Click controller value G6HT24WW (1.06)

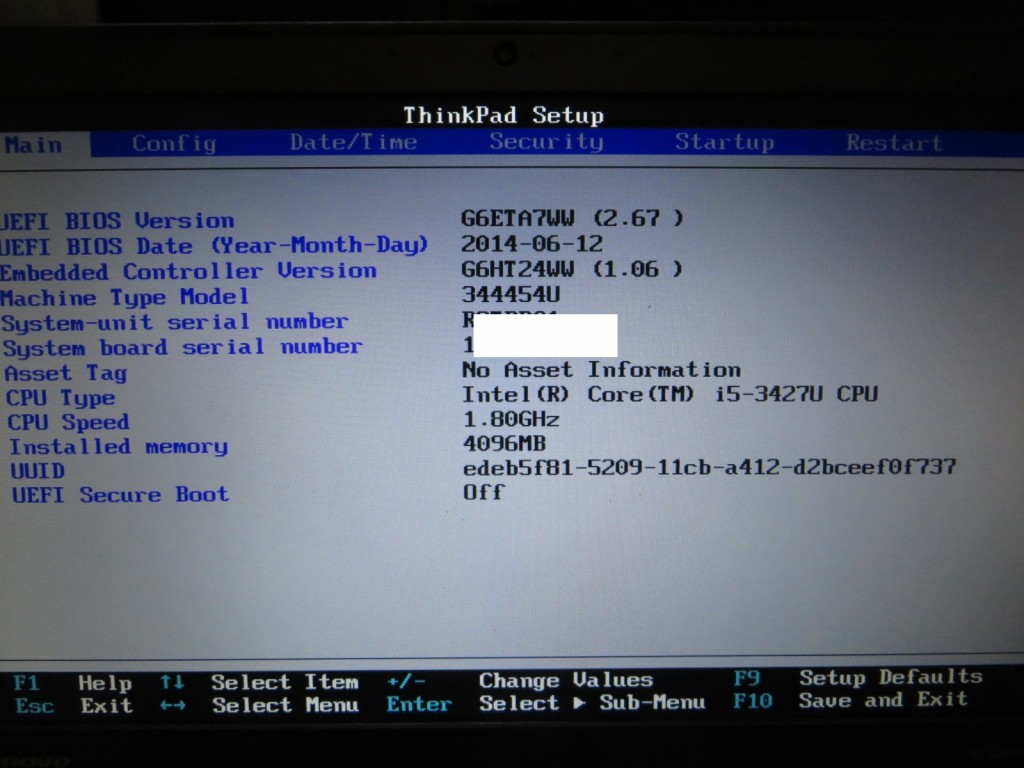pyautogui.click(x=572, y=268)
